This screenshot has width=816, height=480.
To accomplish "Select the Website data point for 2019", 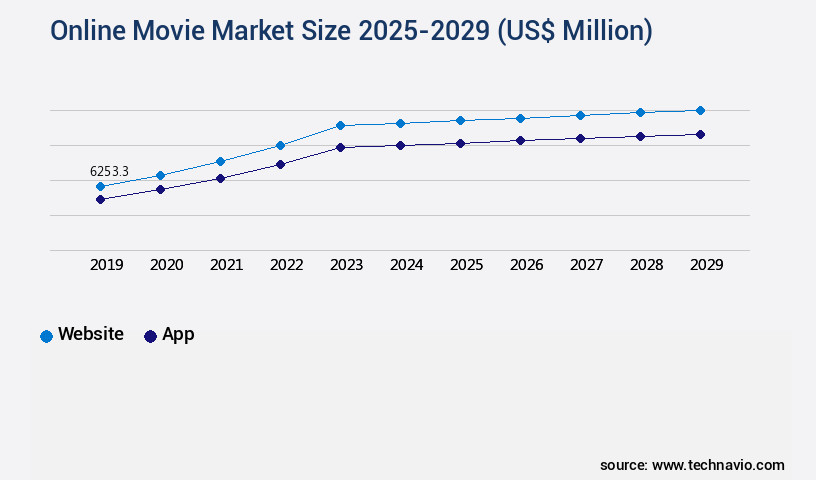I will click(x=100, y=186).
